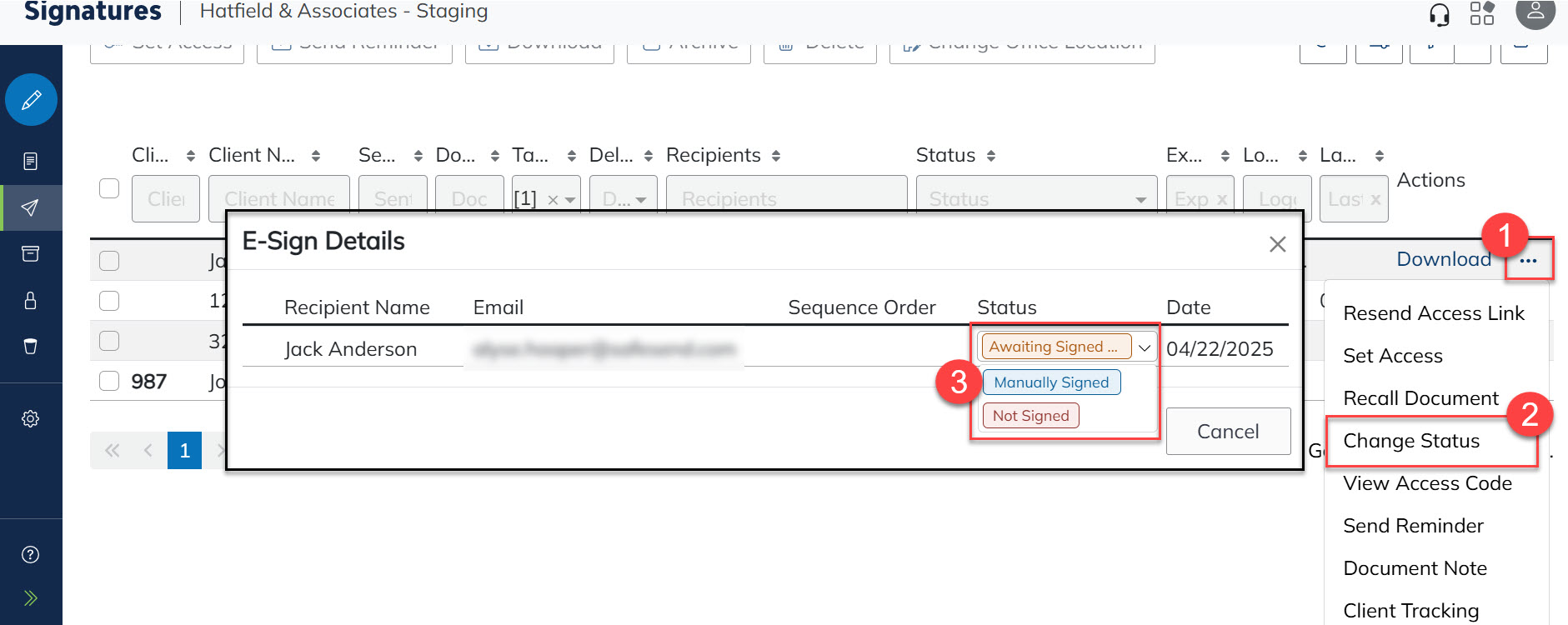Image resolution: width=1568 pixels, height=625 pixels.
Task: Tick the first row checkbox
Action: (x=109, y=261)
